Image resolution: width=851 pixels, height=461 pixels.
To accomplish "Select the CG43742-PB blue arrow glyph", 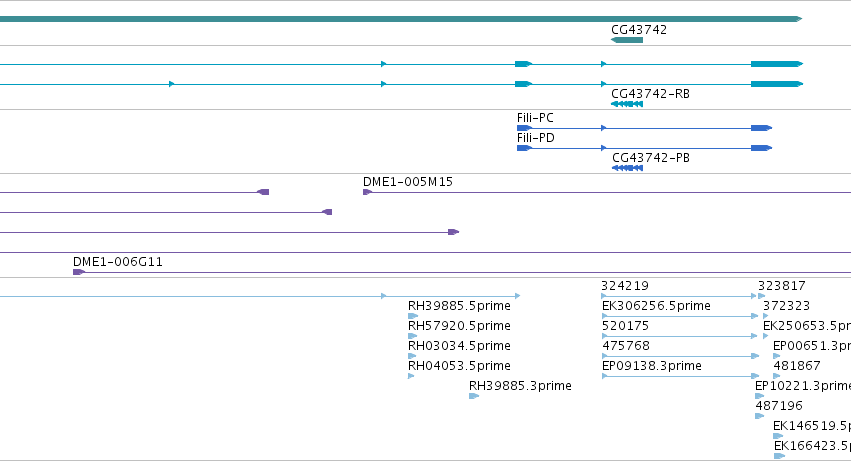I will pos(627,168).
